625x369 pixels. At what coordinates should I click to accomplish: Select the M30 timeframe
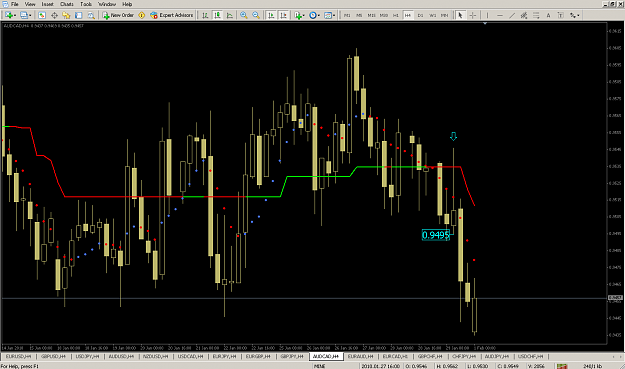pyautogui.click(x=384, y=15)
